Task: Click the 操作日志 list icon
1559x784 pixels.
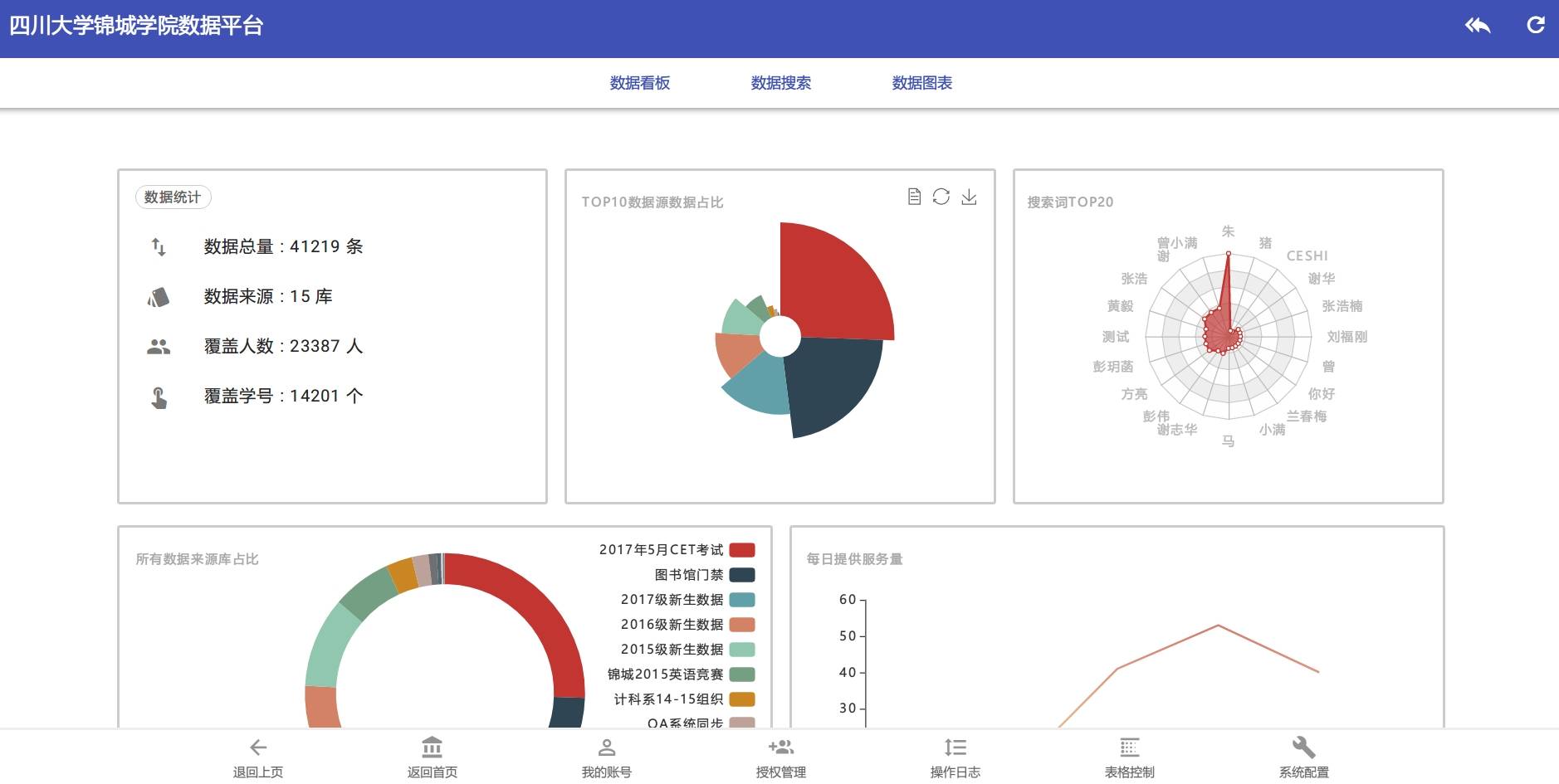Action: pyautogui.click(x=955, y=747)
